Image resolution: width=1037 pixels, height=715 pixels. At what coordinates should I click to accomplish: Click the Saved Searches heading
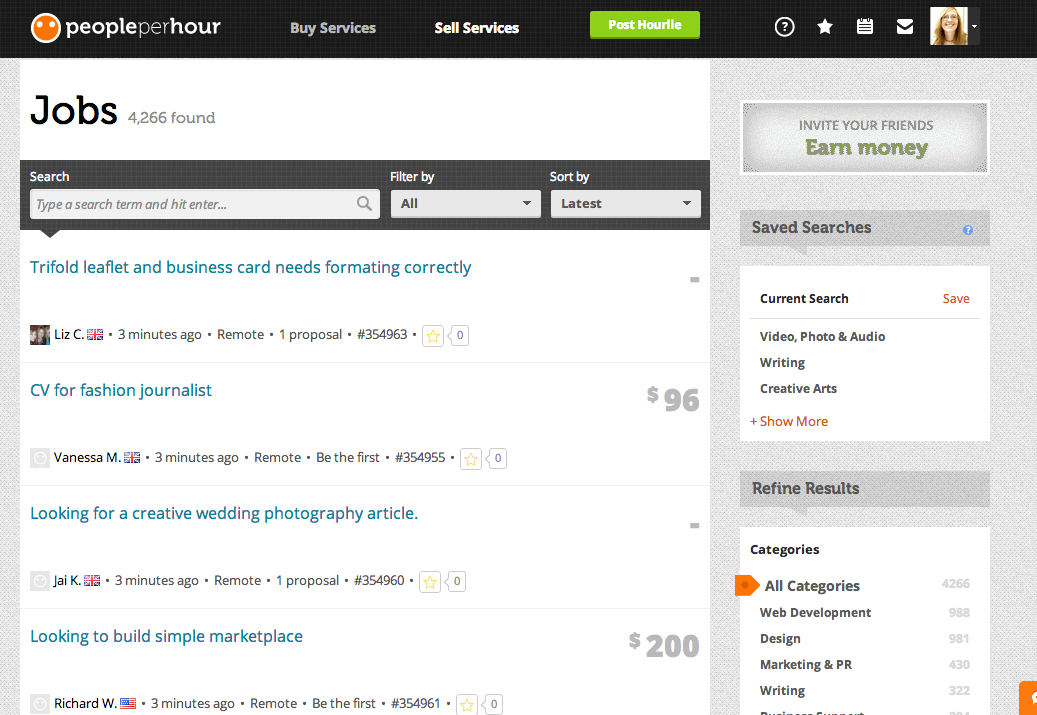(811, 228)
